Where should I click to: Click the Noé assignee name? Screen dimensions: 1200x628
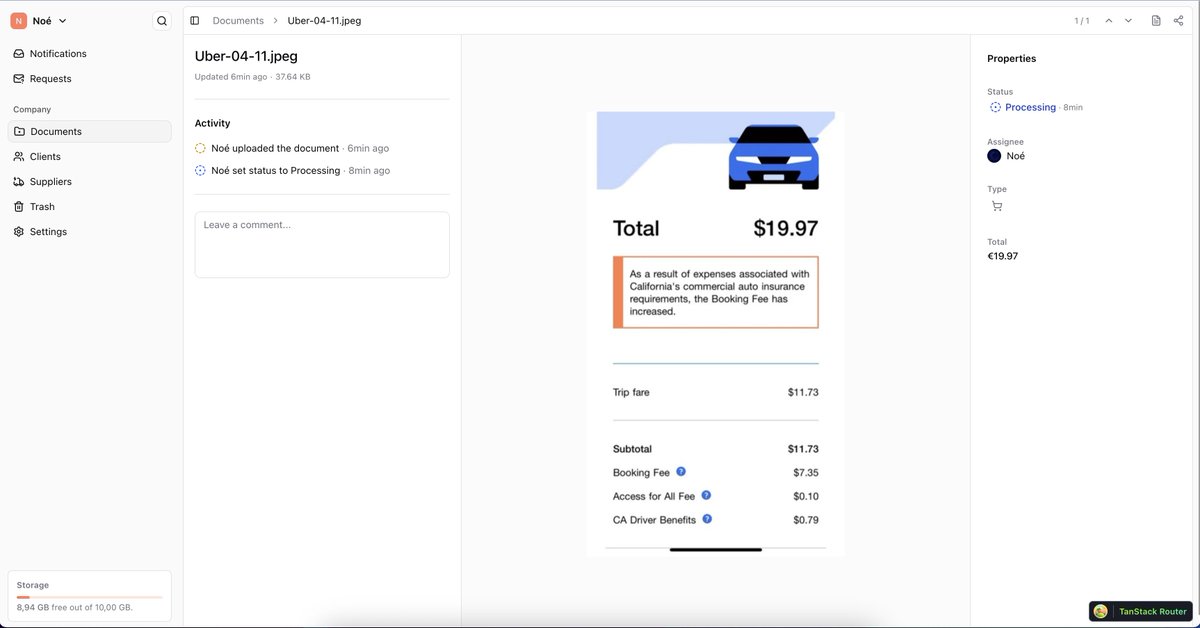pos(1015,156)
